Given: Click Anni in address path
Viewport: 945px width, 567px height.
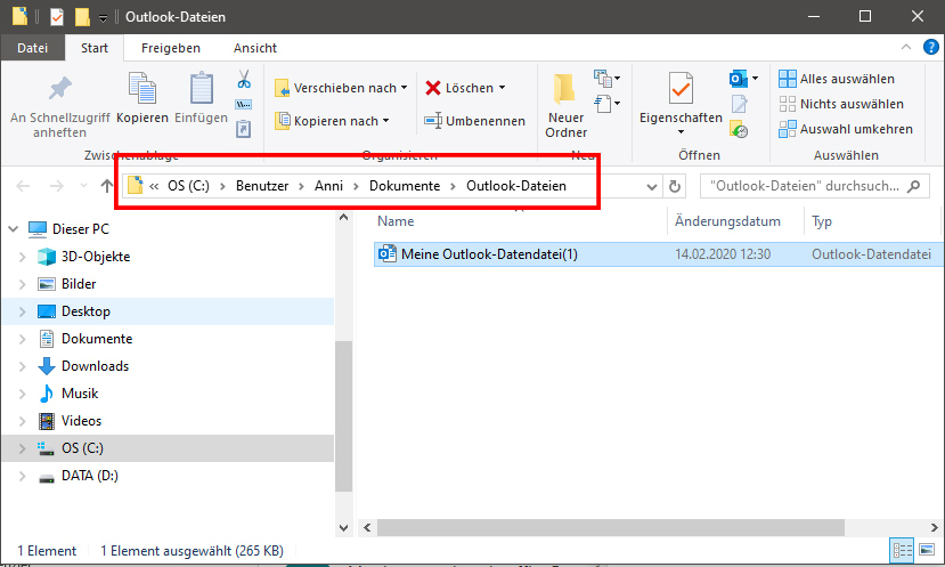Looking at the screenshot, I should pos(328,186).
